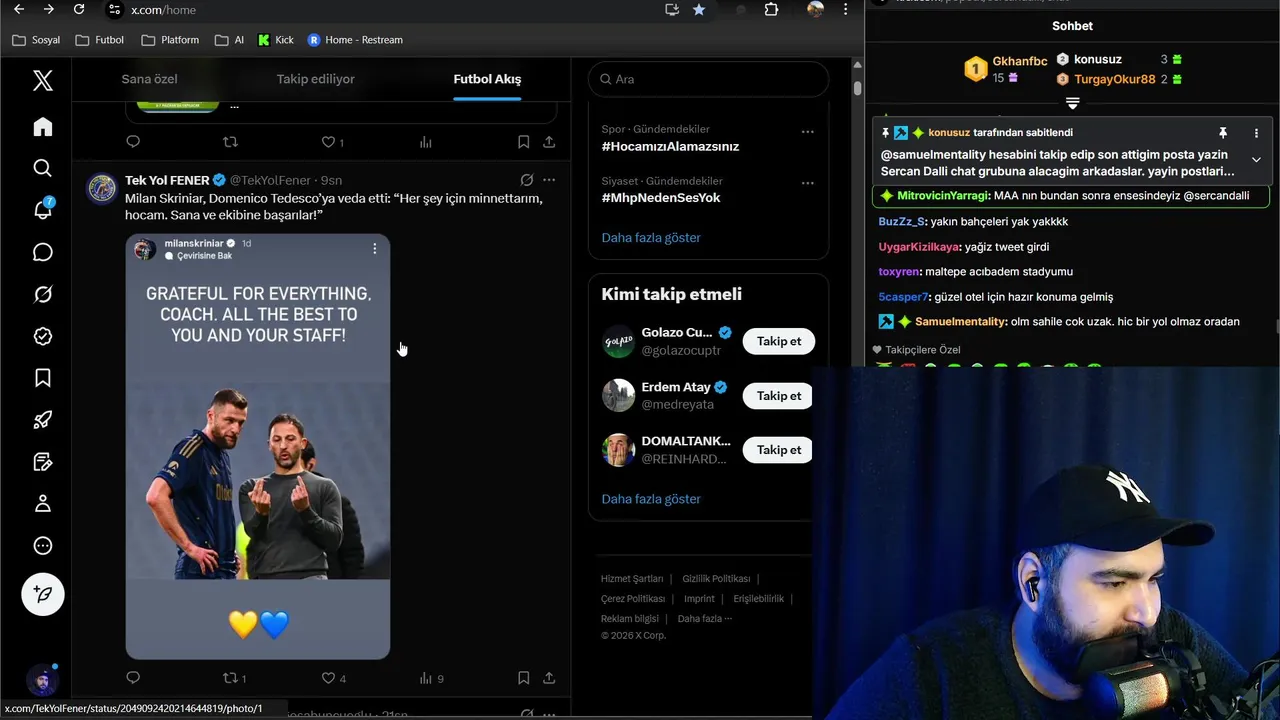1280x720 pixels.
Task: Expand the pinned chat message chevron
Action: tap(1256, 160)
